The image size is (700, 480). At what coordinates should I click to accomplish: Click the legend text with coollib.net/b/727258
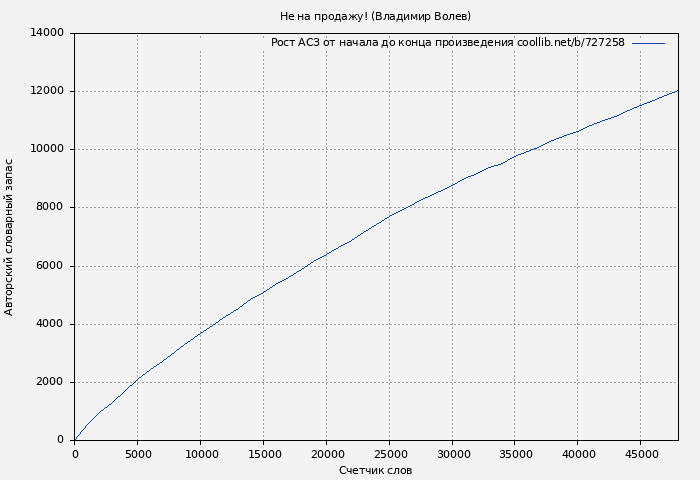447,43
